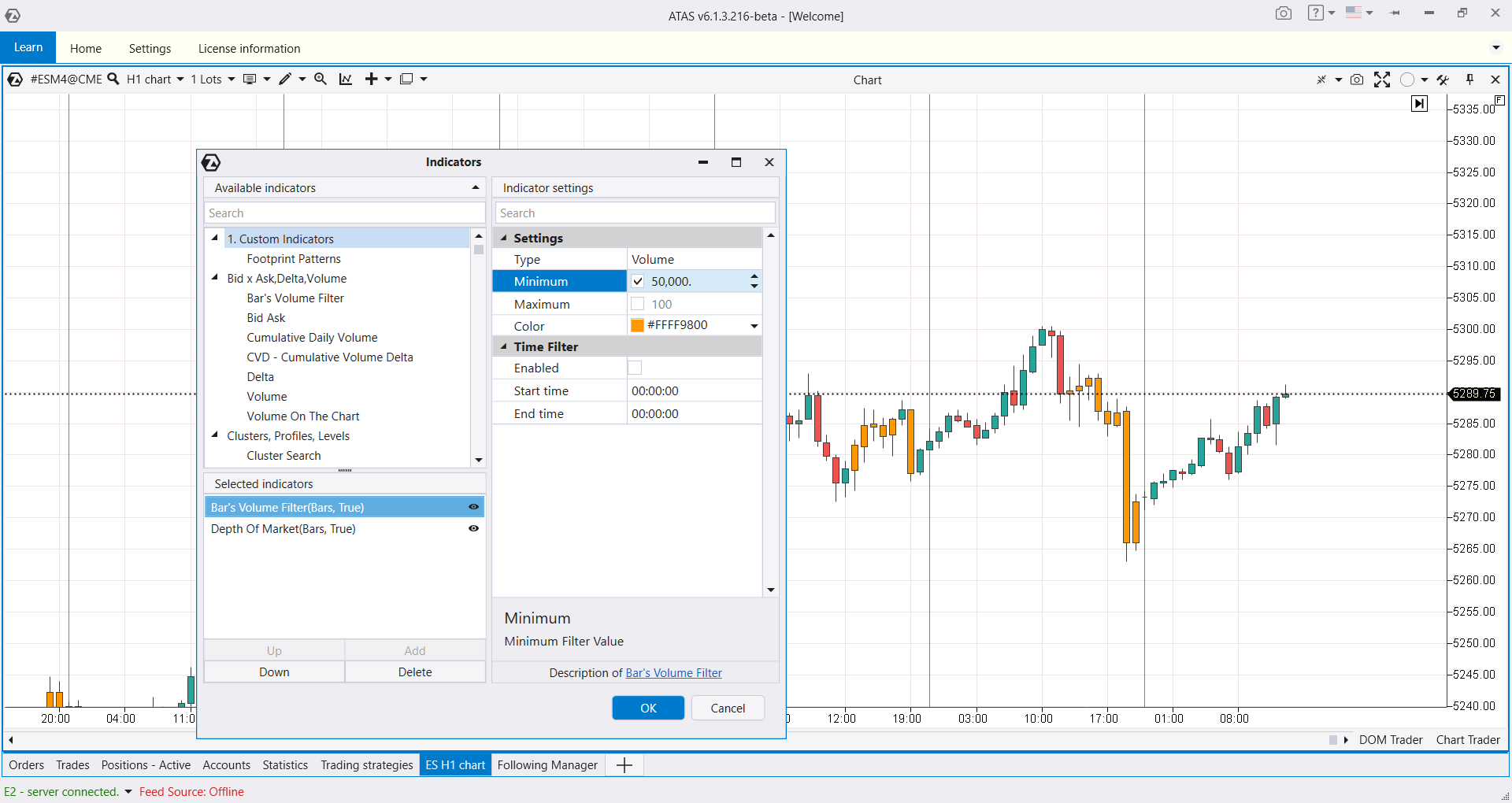Open the indicators chart-line icon
This screenshot has height=803, width=1512.
(x=346, y=79)
